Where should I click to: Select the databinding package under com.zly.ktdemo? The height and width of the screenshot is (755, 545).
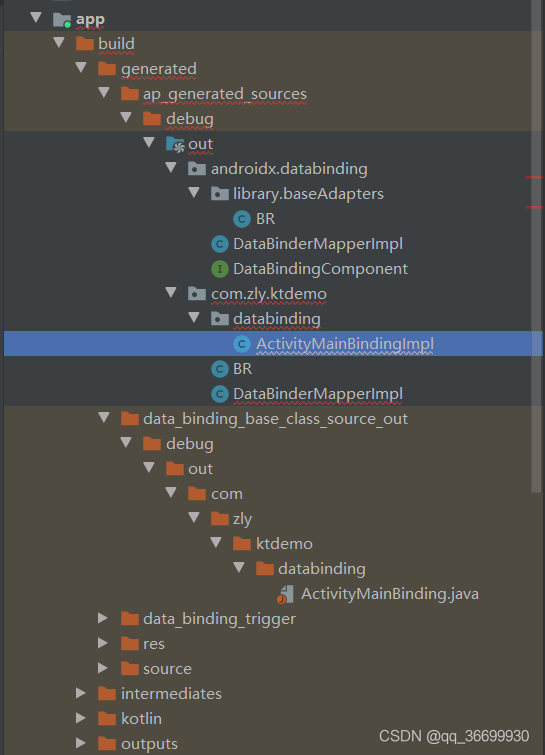[277, 319]
